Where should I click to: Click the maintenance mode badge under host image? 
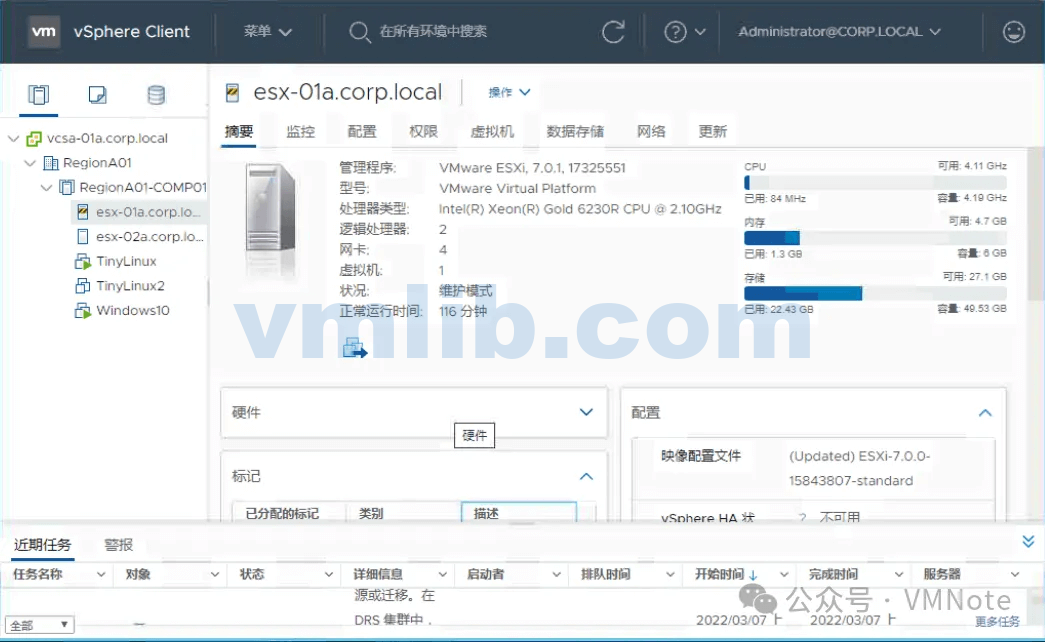click(x=354, y=349)
